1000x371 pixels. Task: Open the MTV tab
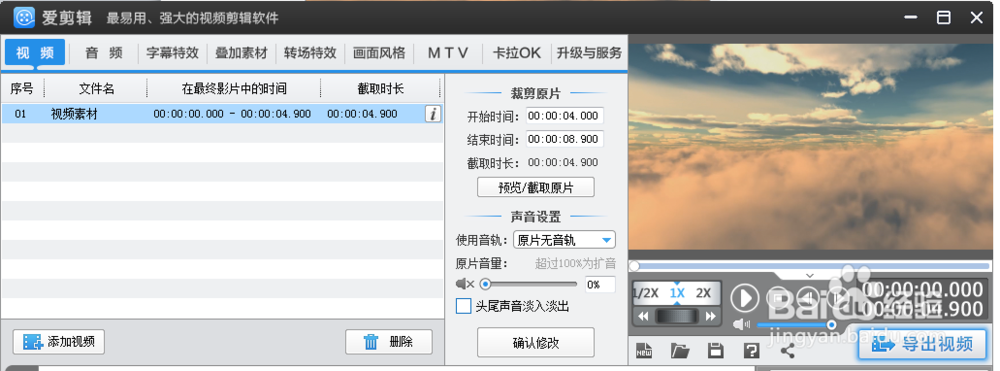[448, 53]
